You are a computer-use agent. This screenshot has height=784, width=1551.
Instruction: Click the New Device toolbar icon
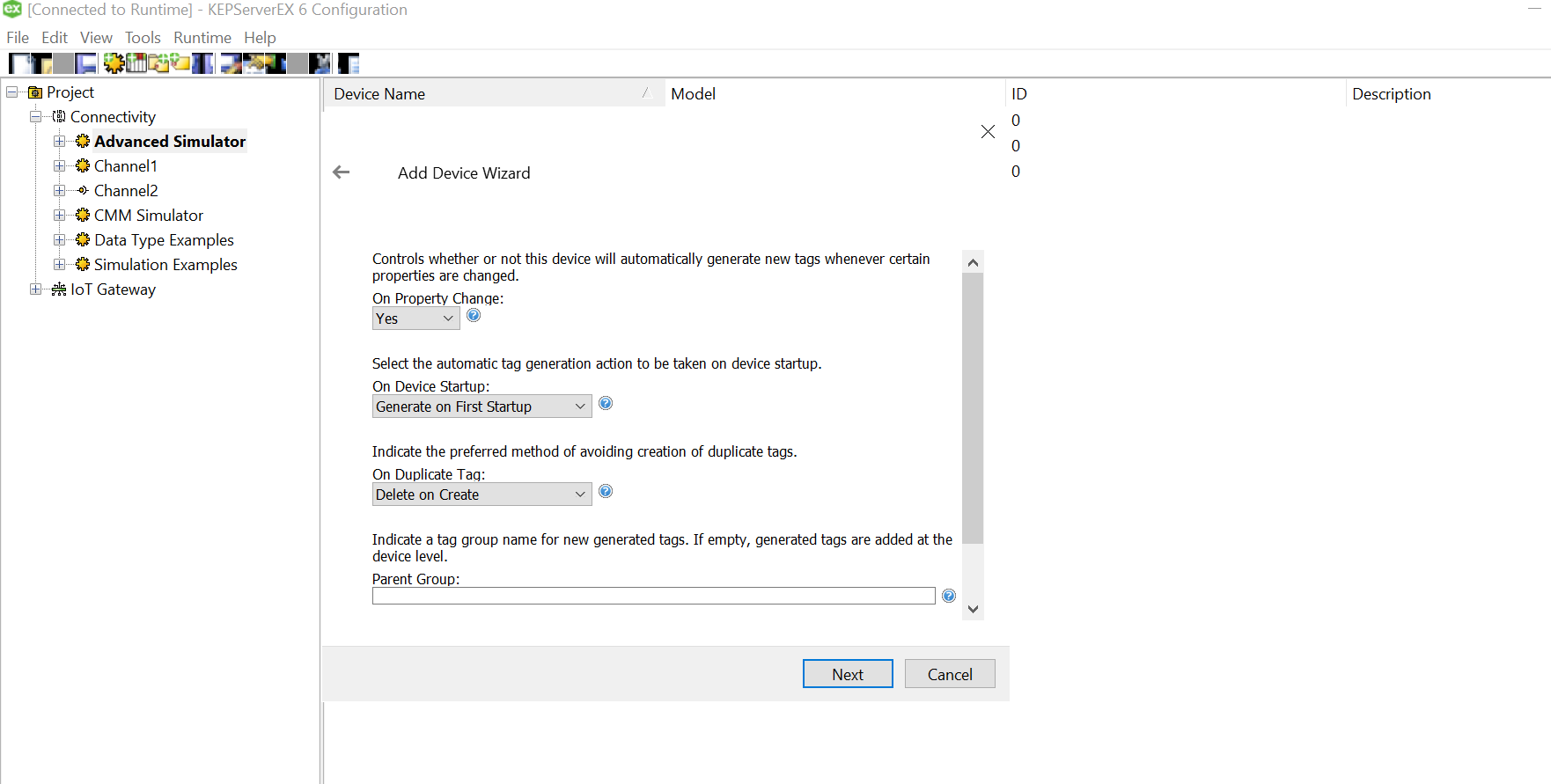136,63
